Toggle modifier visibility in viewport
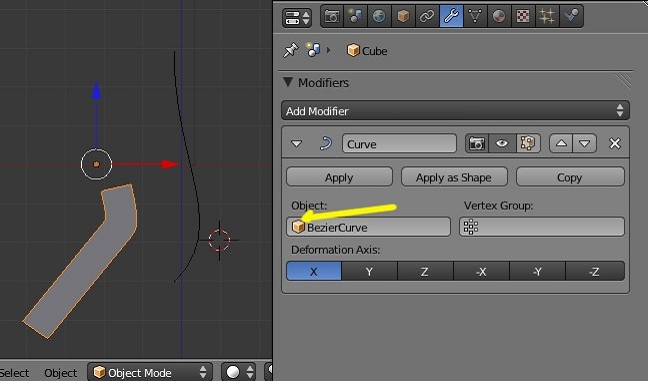Image resolution: width=648 pixels, height=381 pixels. tap(502, 143)
